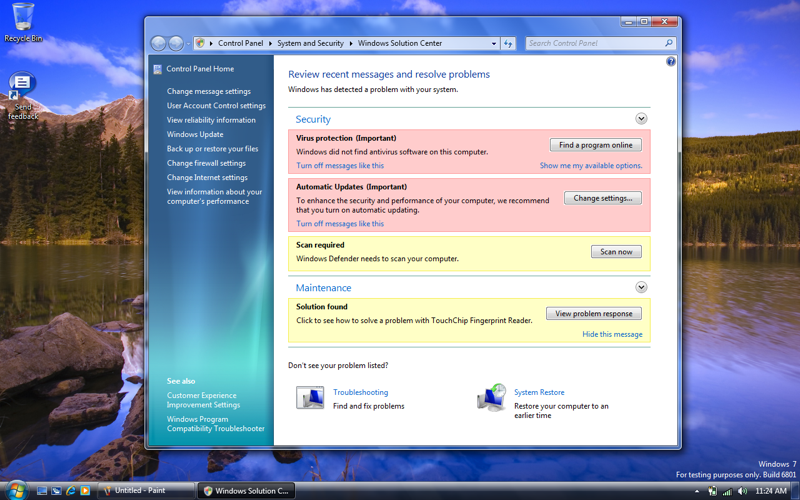Click the shield icon in address bar
Screen dimensions: 800x500
tap(201, 43)
